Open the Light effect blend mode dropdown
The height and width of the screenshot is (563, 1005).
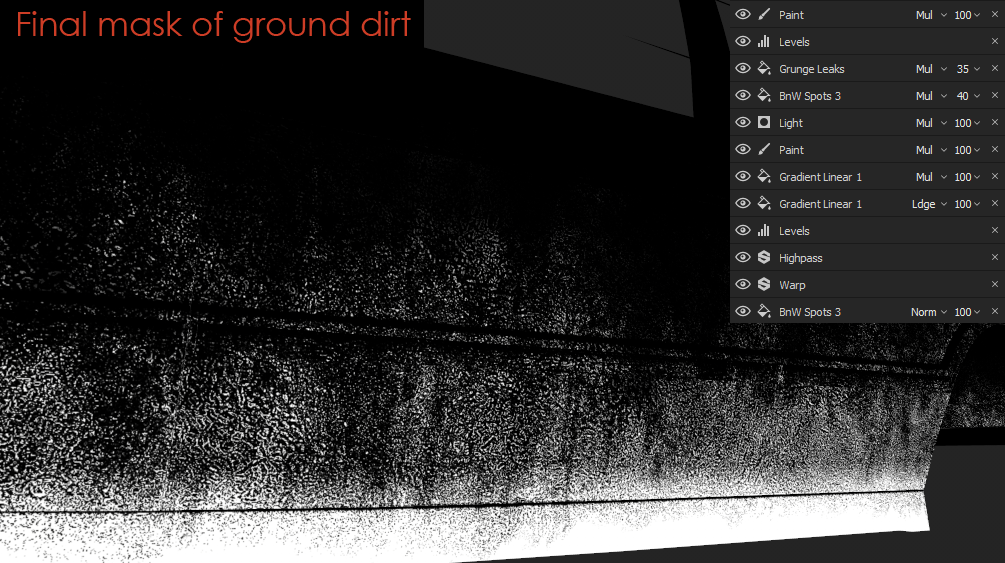coord(931,122)
